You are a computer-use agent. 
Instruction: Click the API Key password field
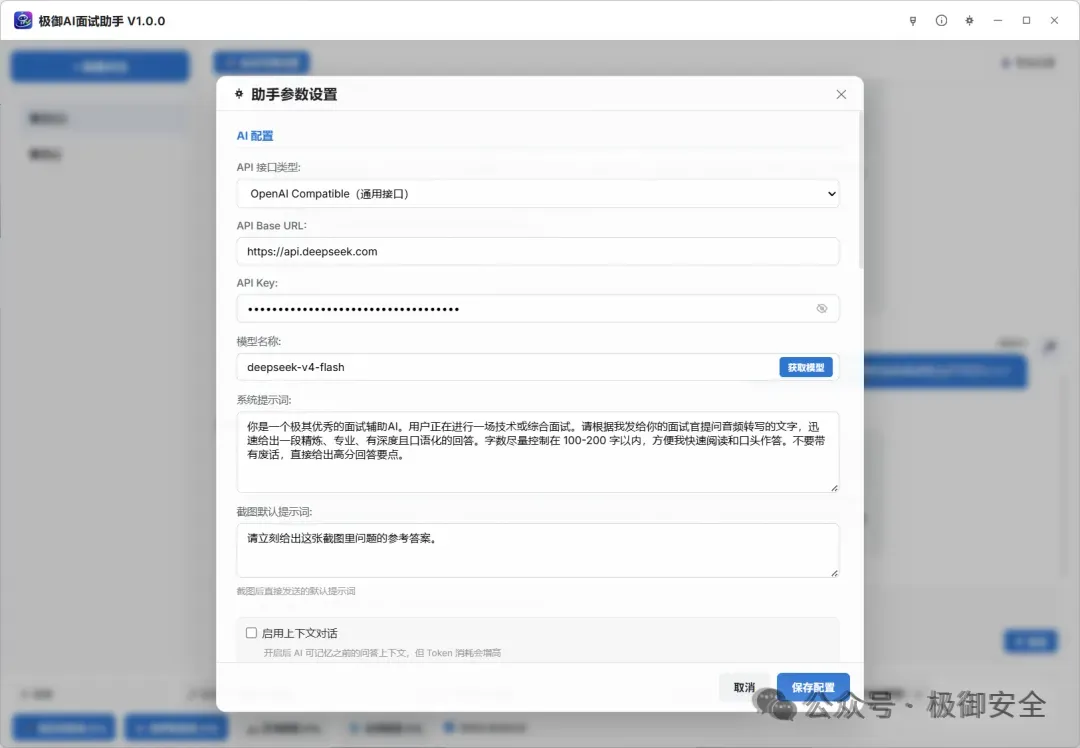[x=538, y=309]
